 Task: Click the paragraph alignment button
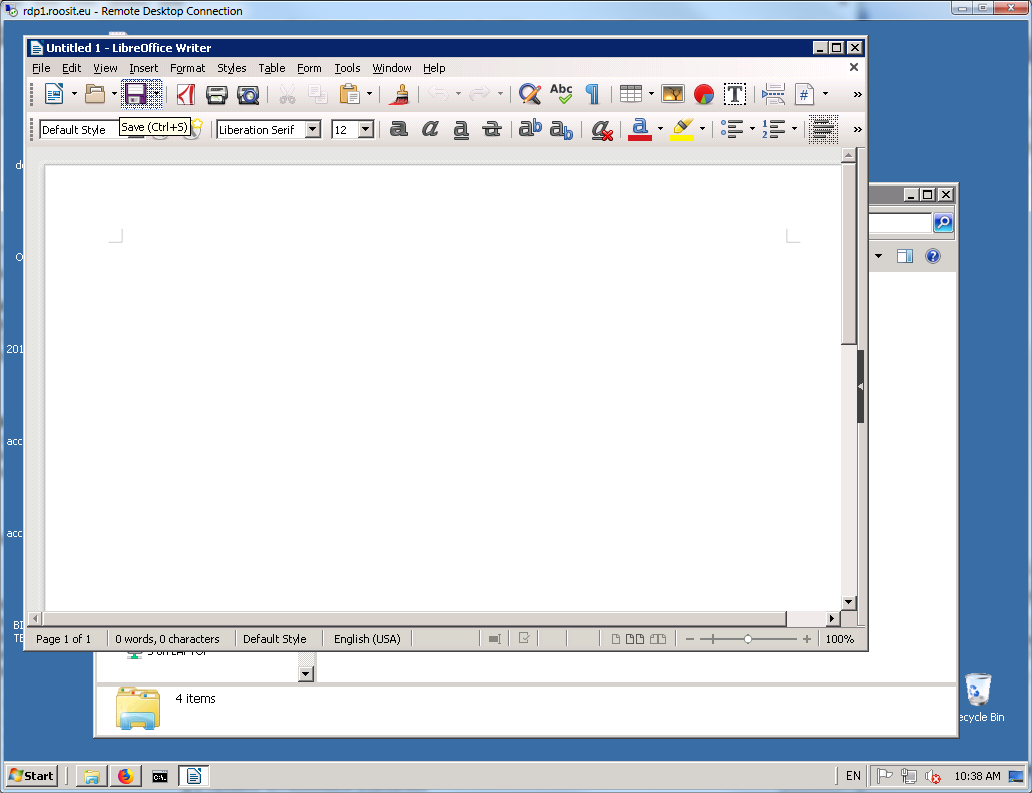click(x=823, y=129)
